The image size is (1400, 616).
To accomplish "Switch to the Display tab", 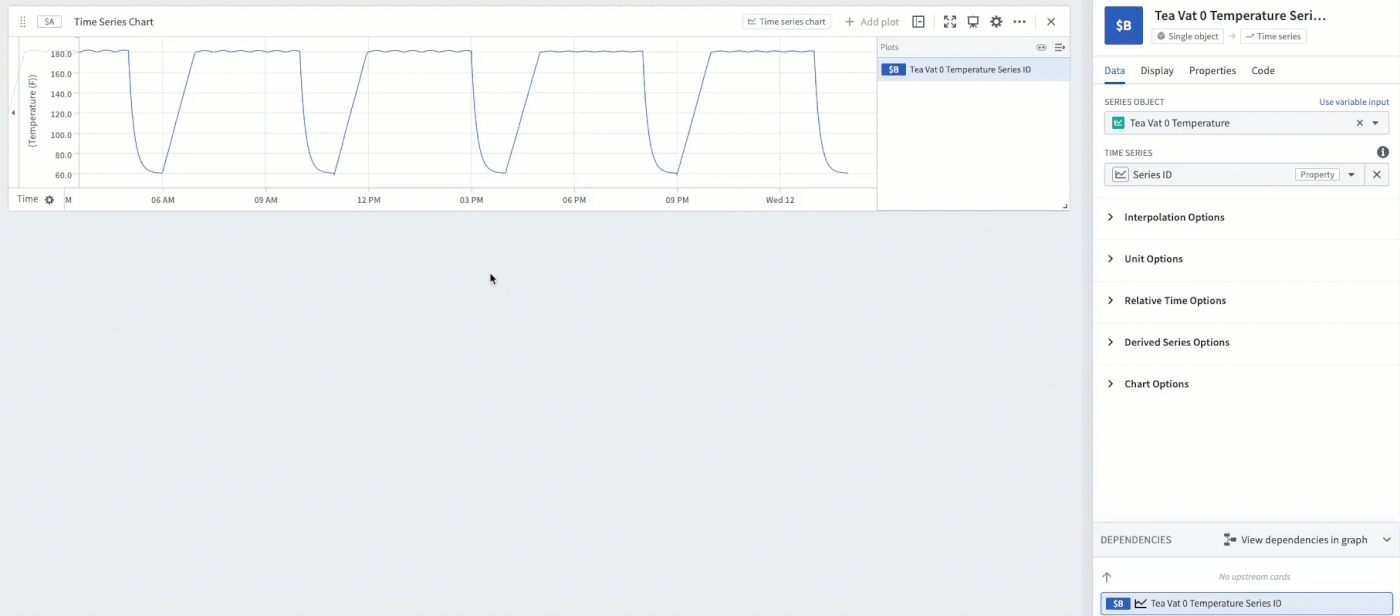I will click(1157, 70).
